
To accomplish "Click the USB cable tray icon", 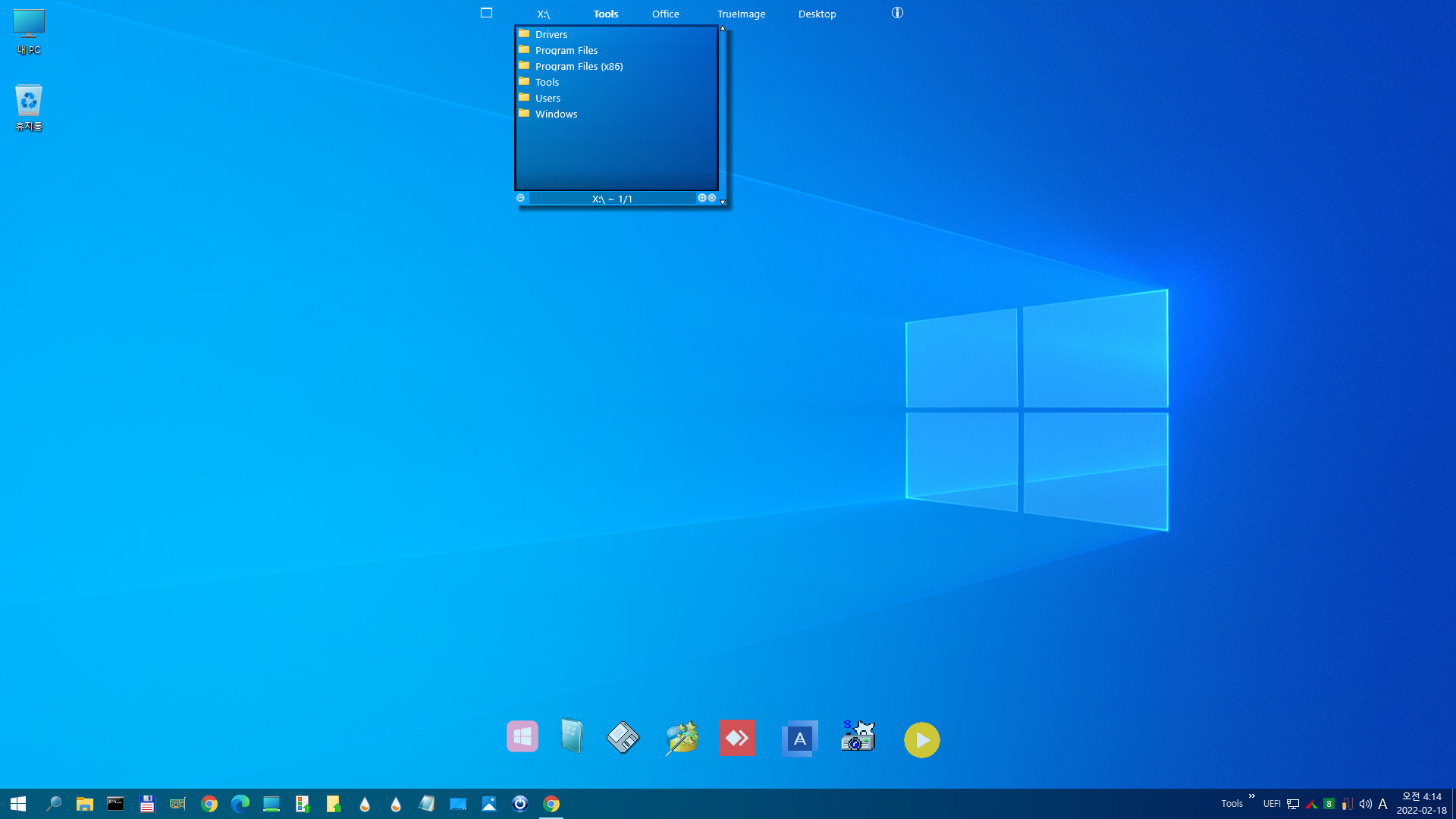I will point(1347,804).
